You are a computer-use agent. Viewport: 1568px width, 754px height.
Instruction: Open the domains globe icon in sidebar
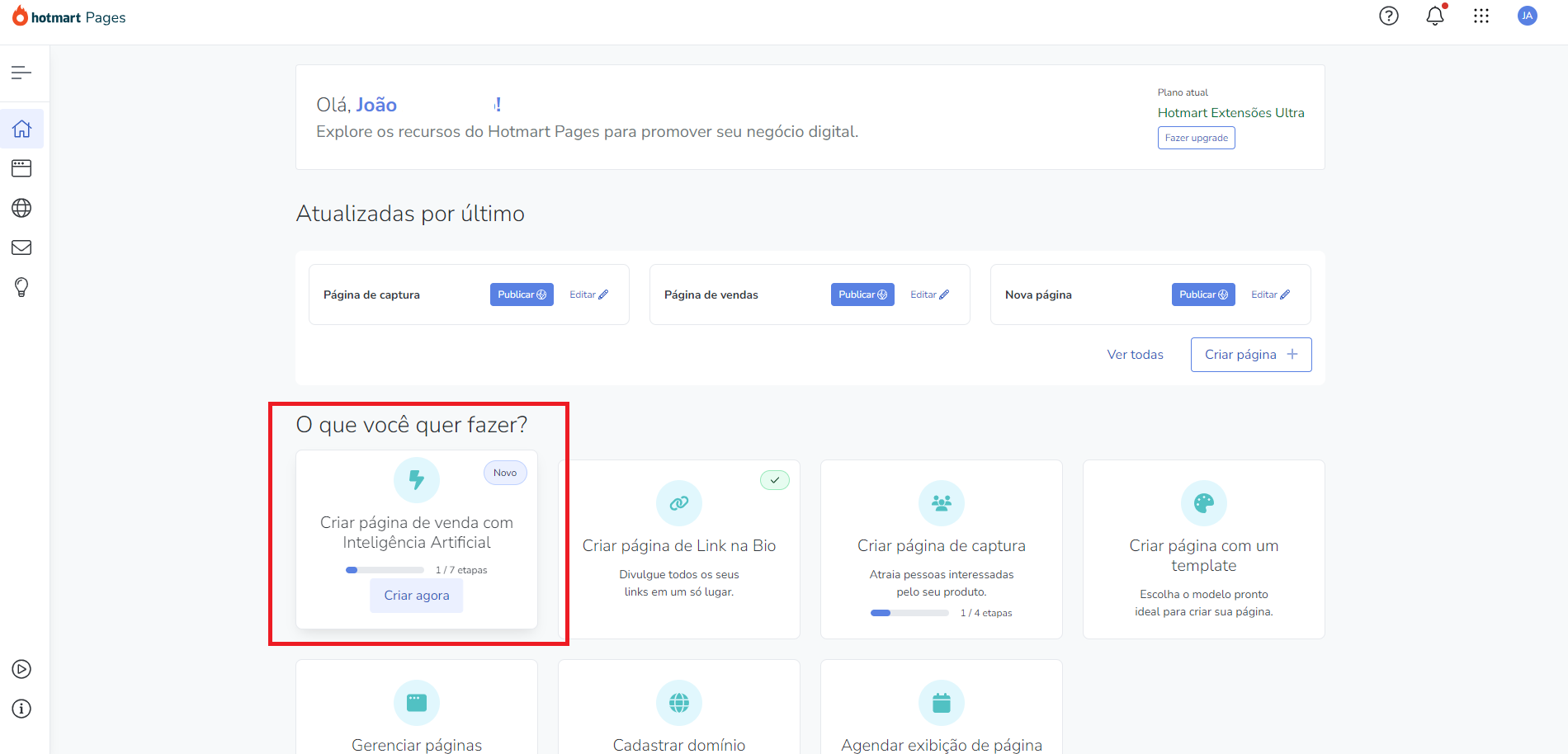(x=21, y=208)
